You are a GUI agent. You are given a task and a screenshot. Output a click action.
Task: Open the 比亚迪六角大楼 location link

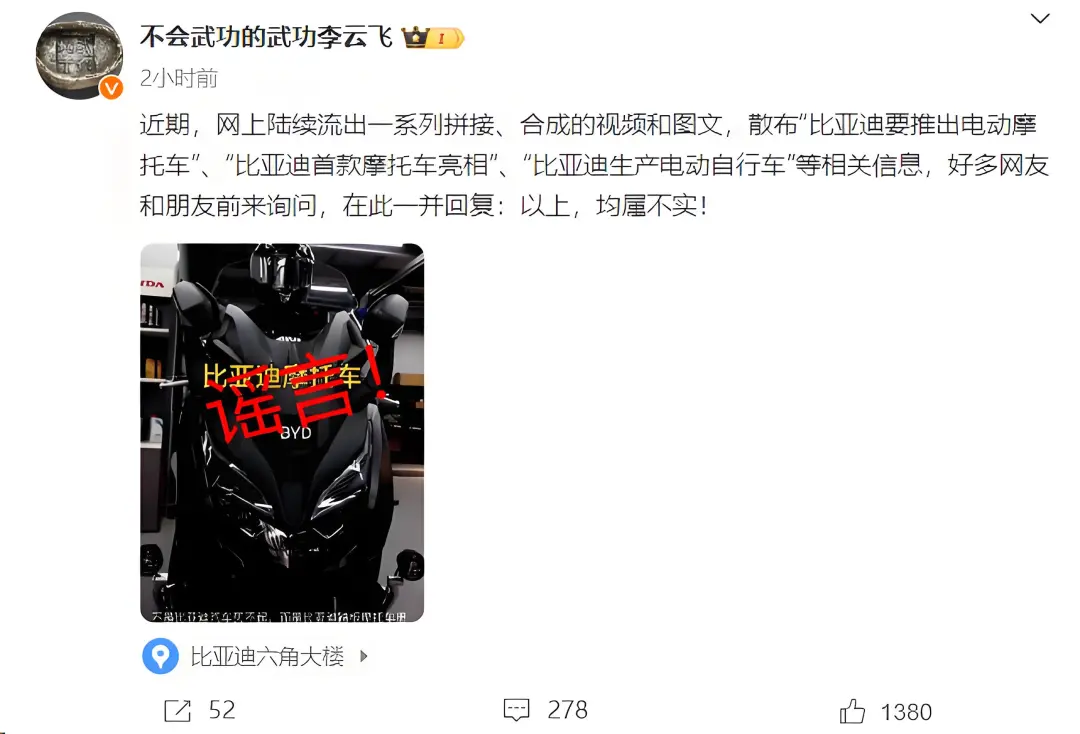(x=267, y=656)
